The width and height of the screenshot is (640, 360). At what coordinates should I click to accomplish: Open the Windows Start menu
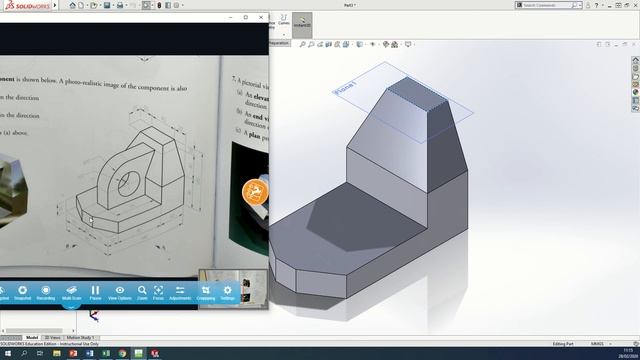[8, 353]
